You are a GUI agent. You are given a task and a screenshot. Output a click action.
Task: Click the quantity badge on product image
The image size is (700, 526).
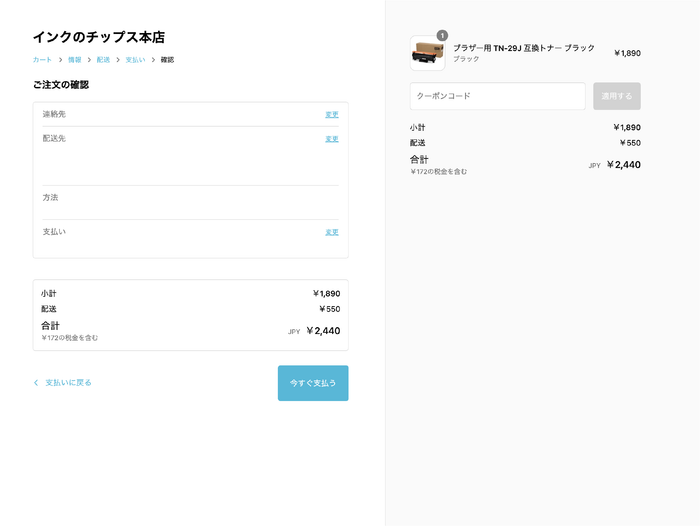coord(442,36)
